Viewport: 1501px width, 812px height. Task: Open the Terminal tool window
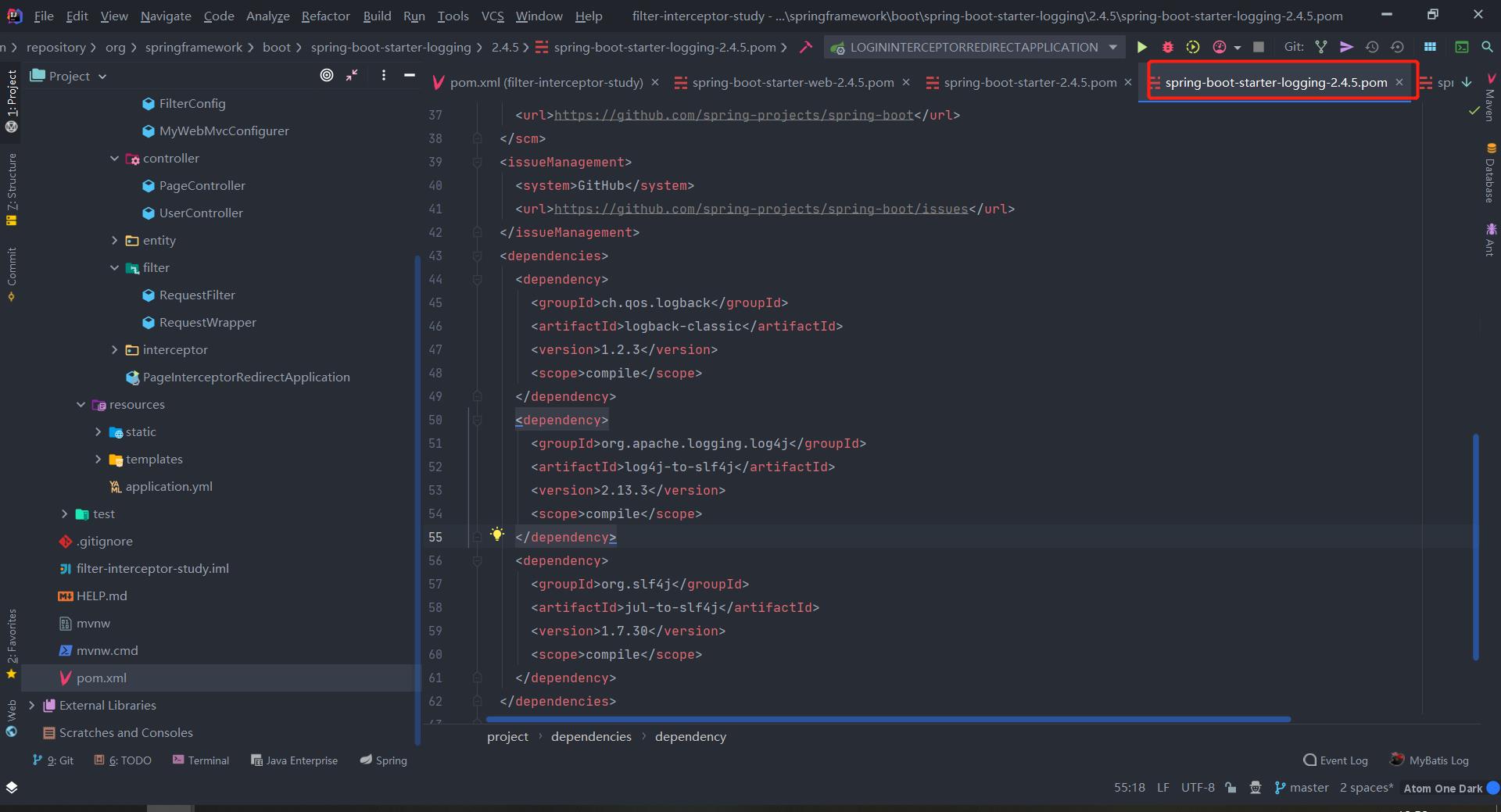tap(201, 760)
